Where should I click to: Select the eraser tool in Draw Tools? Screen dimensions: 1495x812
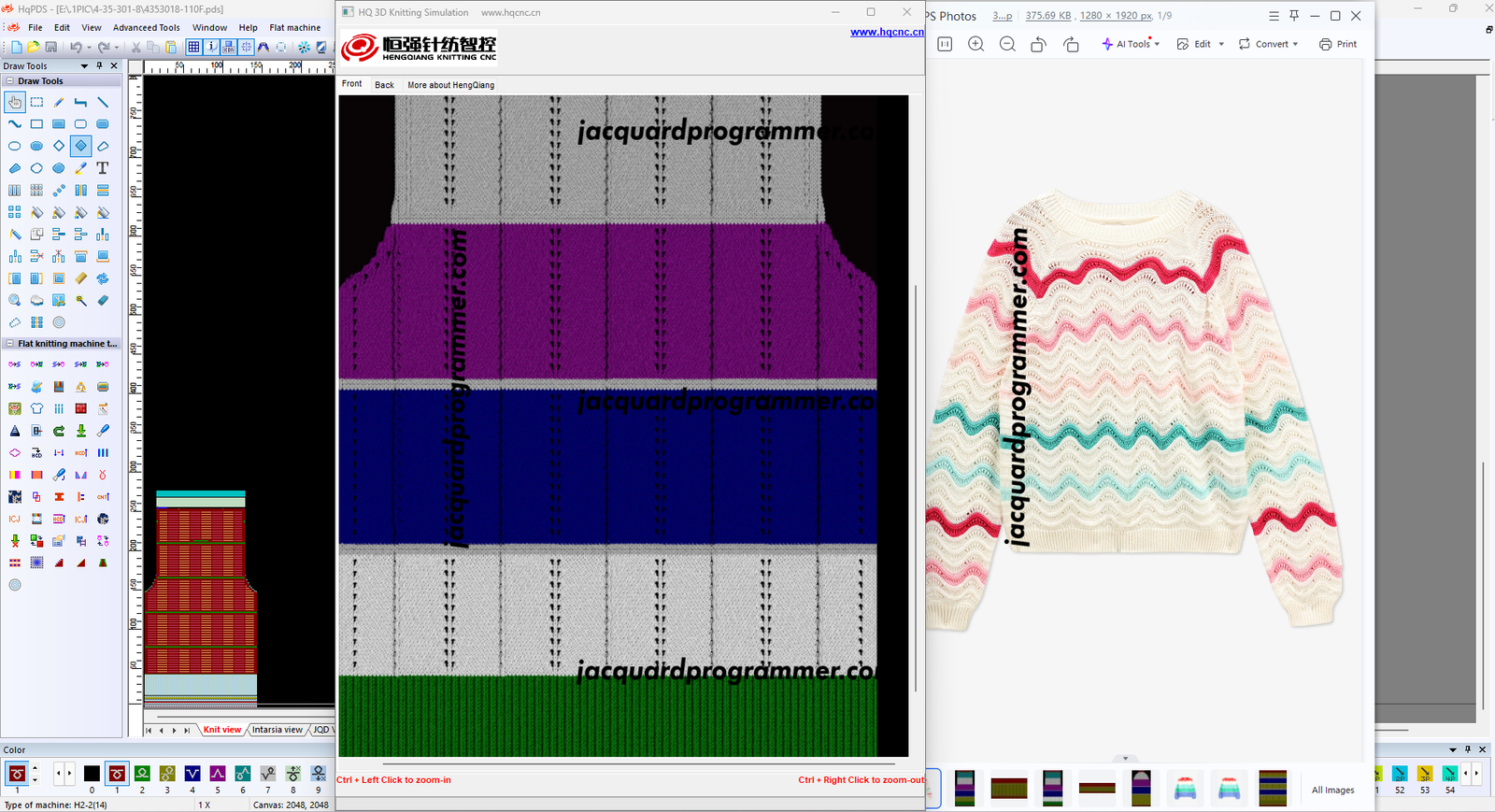(103, 301)
